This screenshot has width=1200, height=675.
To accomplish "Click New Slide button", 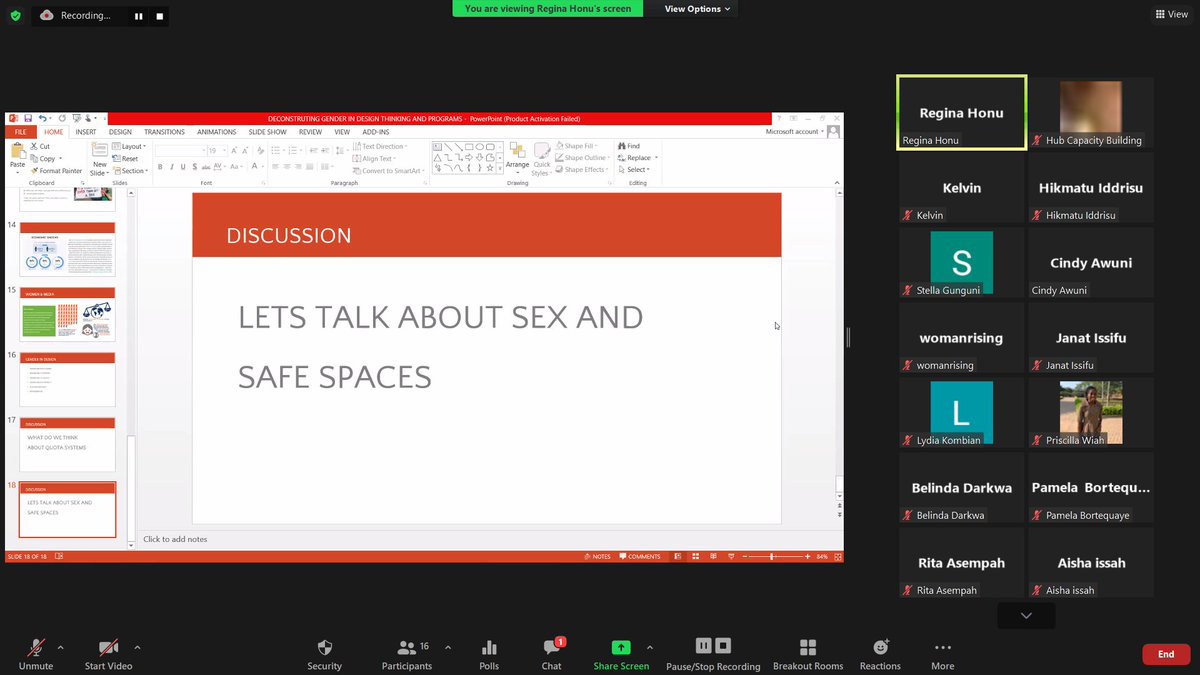I will coord(99,159).
